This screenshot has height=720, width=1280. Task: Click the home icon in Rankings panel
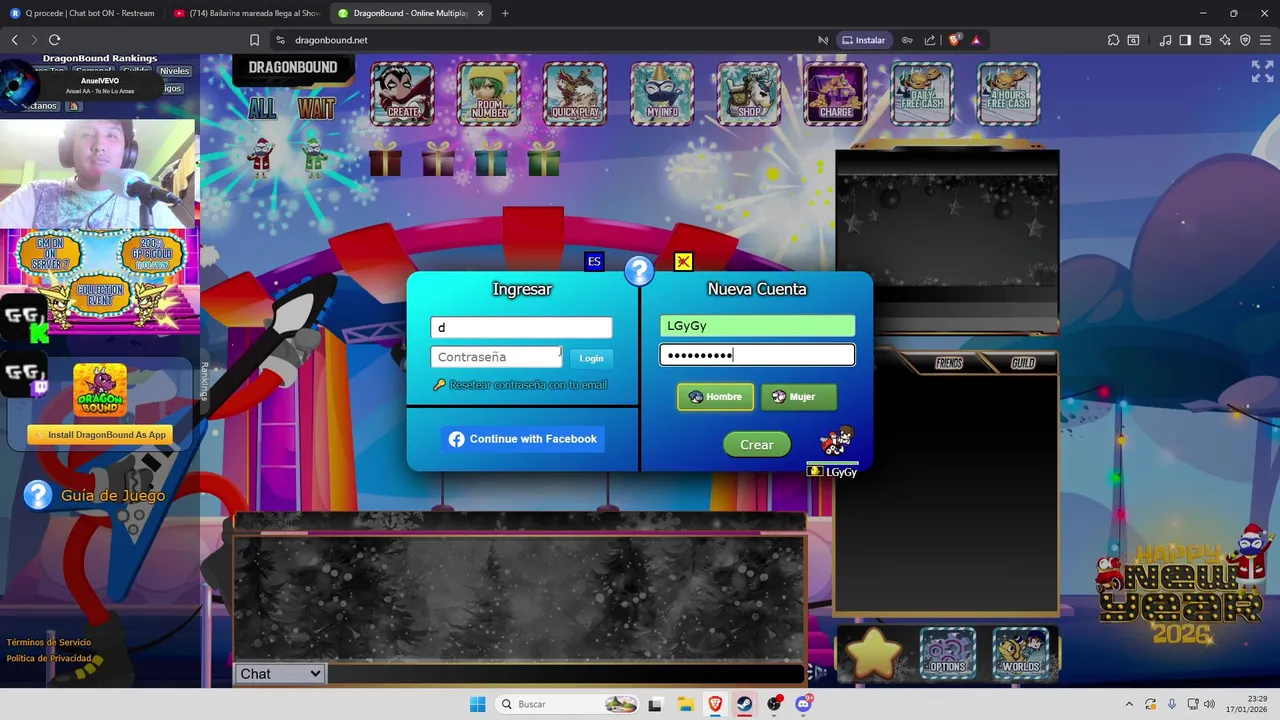(73, 106)
